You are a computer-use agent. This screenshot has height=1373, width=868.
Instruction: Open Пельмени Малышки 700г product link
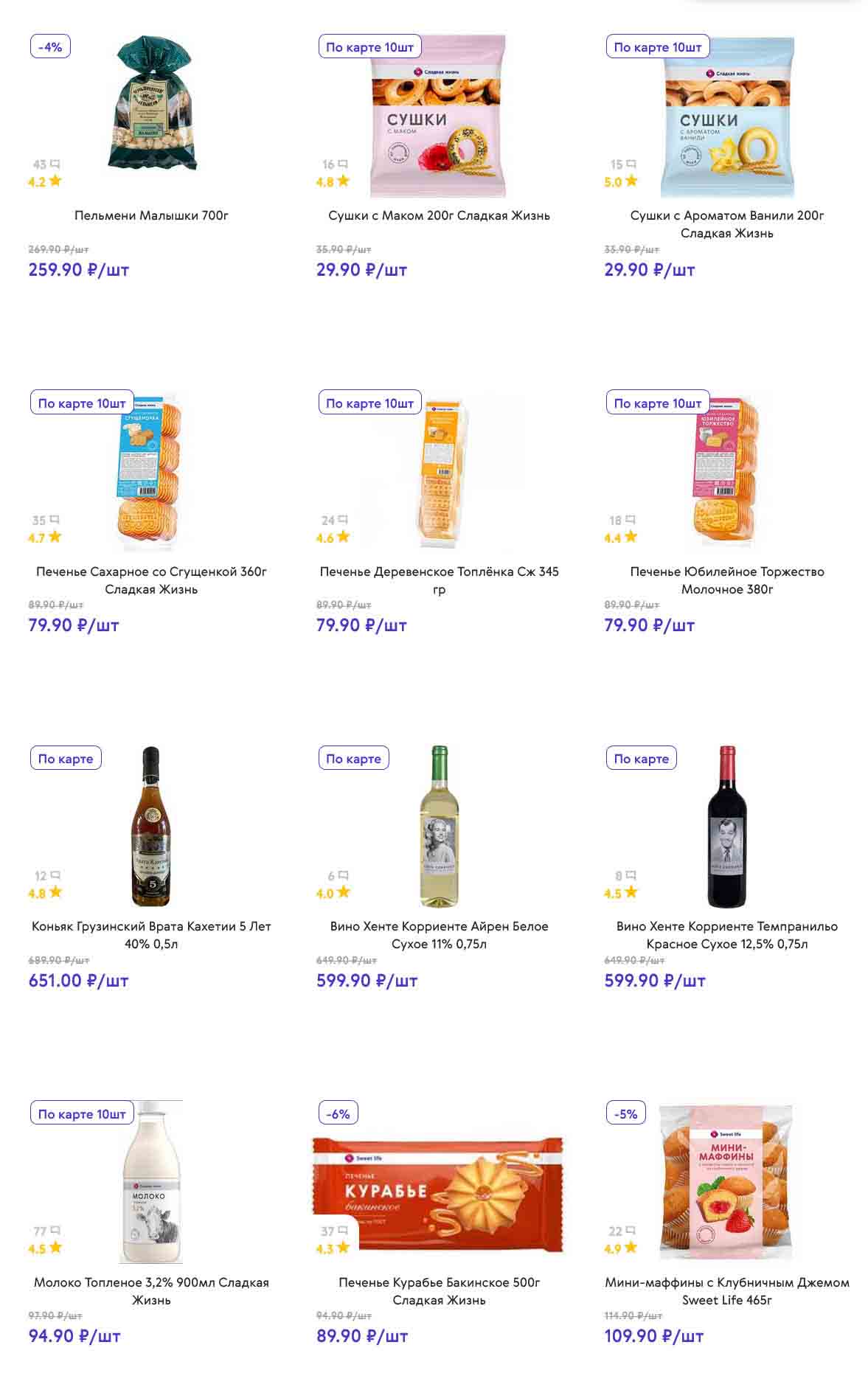pos(151,215)
